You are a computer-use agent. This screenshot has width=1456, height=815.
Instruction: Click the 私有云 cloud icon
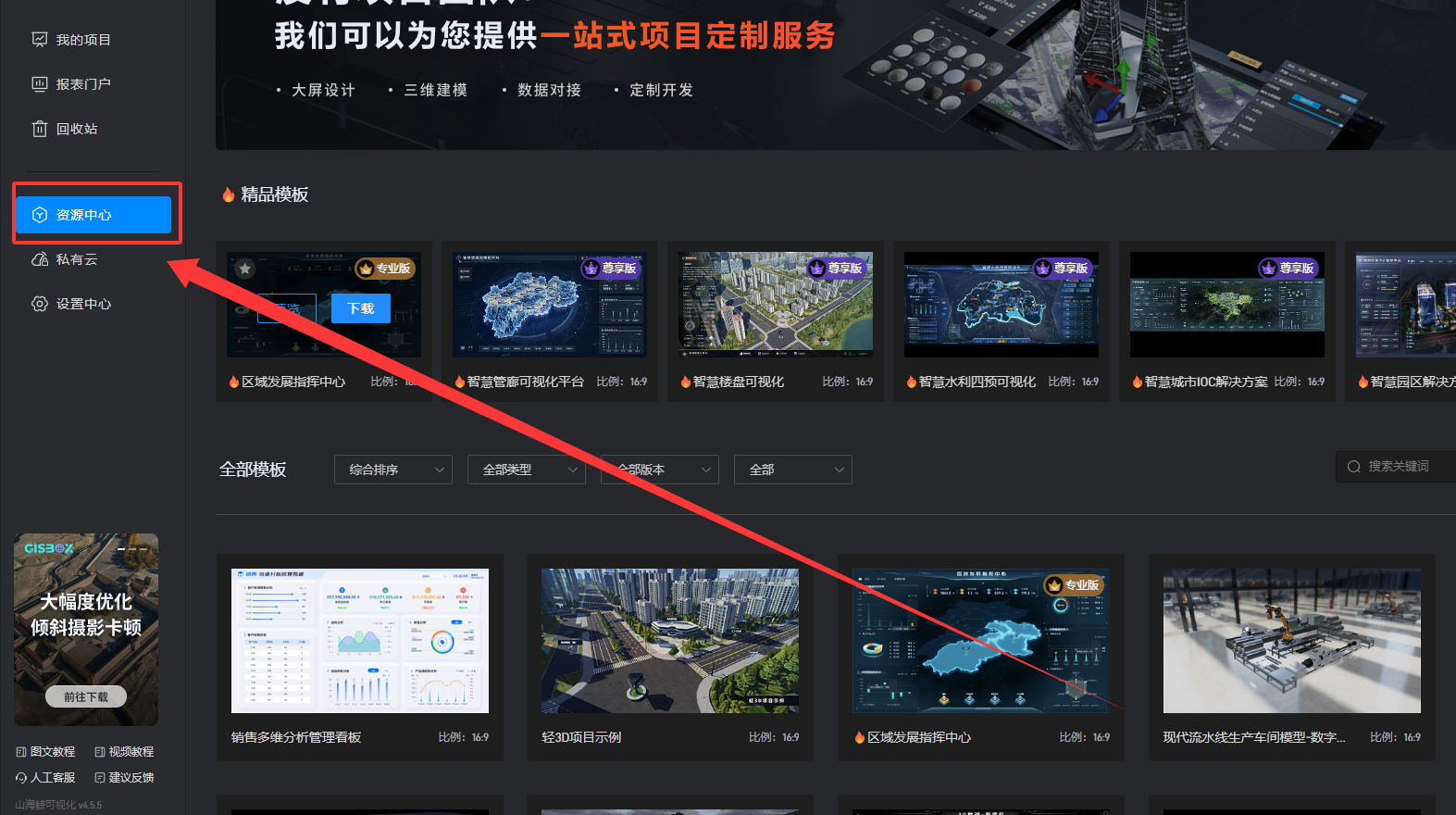40,259
